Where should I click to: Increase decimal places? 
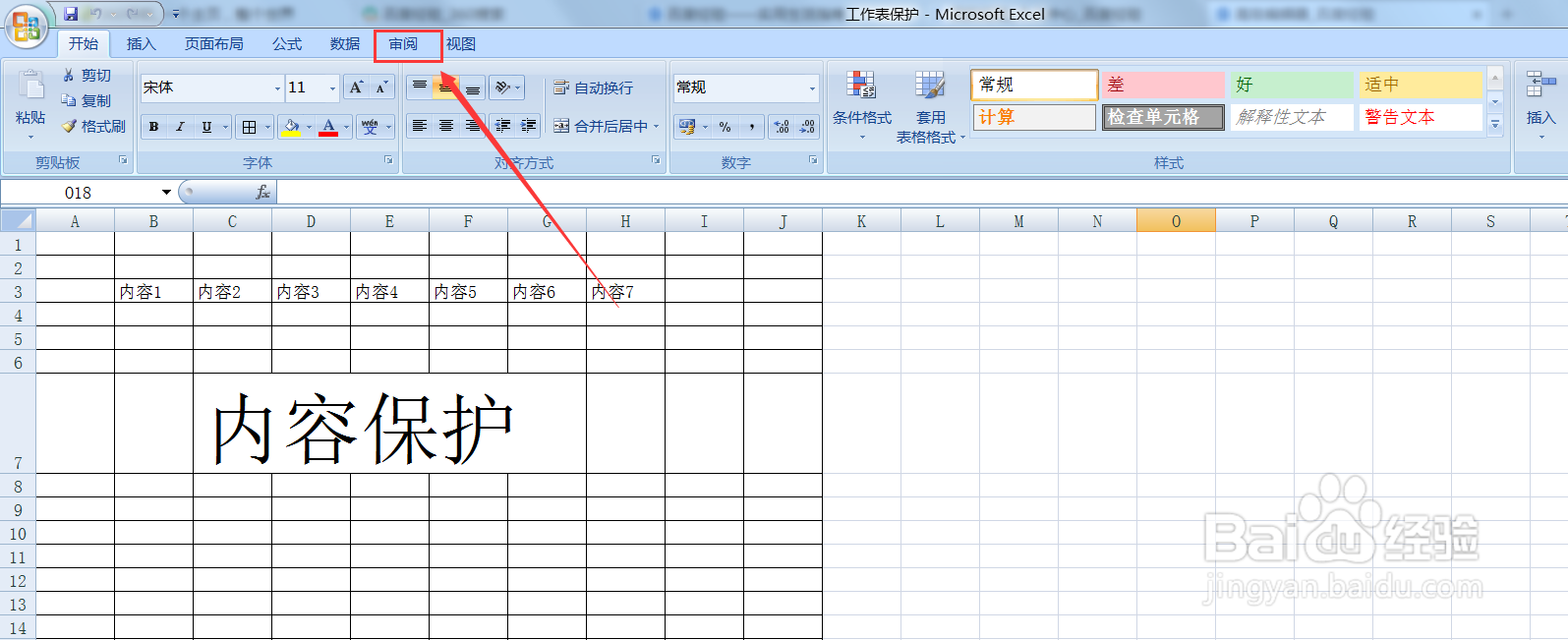782,127
